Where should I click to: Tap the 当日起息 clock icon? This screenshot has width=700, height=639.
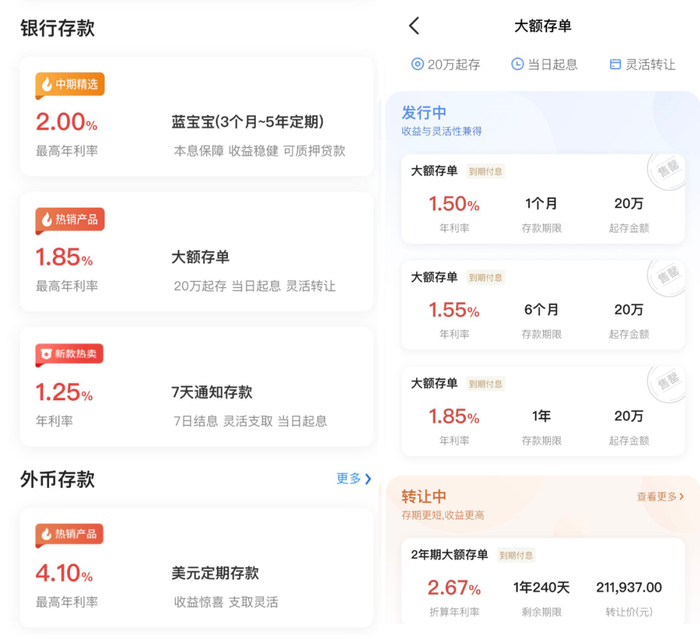(517, 64)
